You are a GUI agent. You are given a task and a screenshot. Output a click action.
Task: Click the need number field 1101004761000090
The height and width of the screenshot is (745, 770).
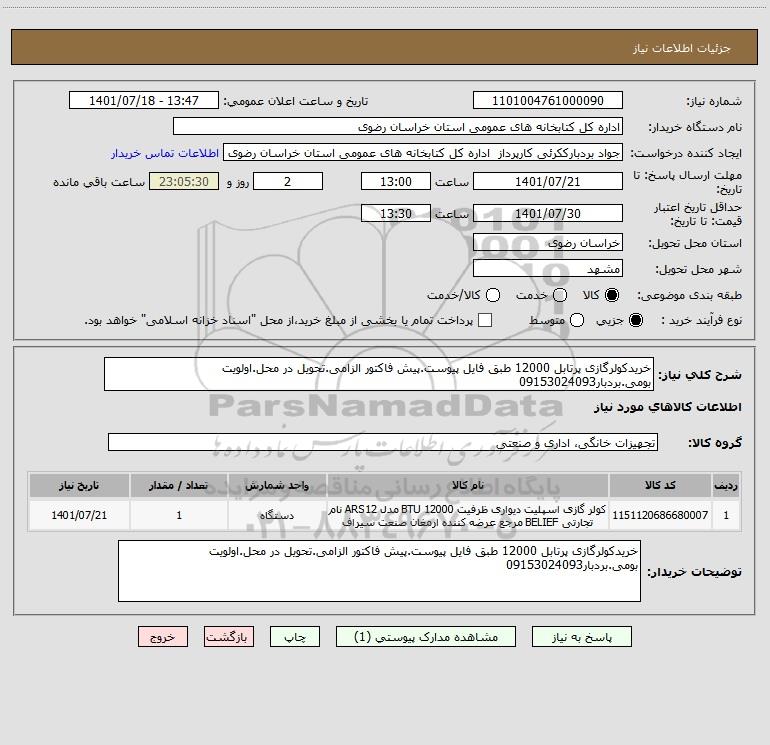tap(548, 101)
